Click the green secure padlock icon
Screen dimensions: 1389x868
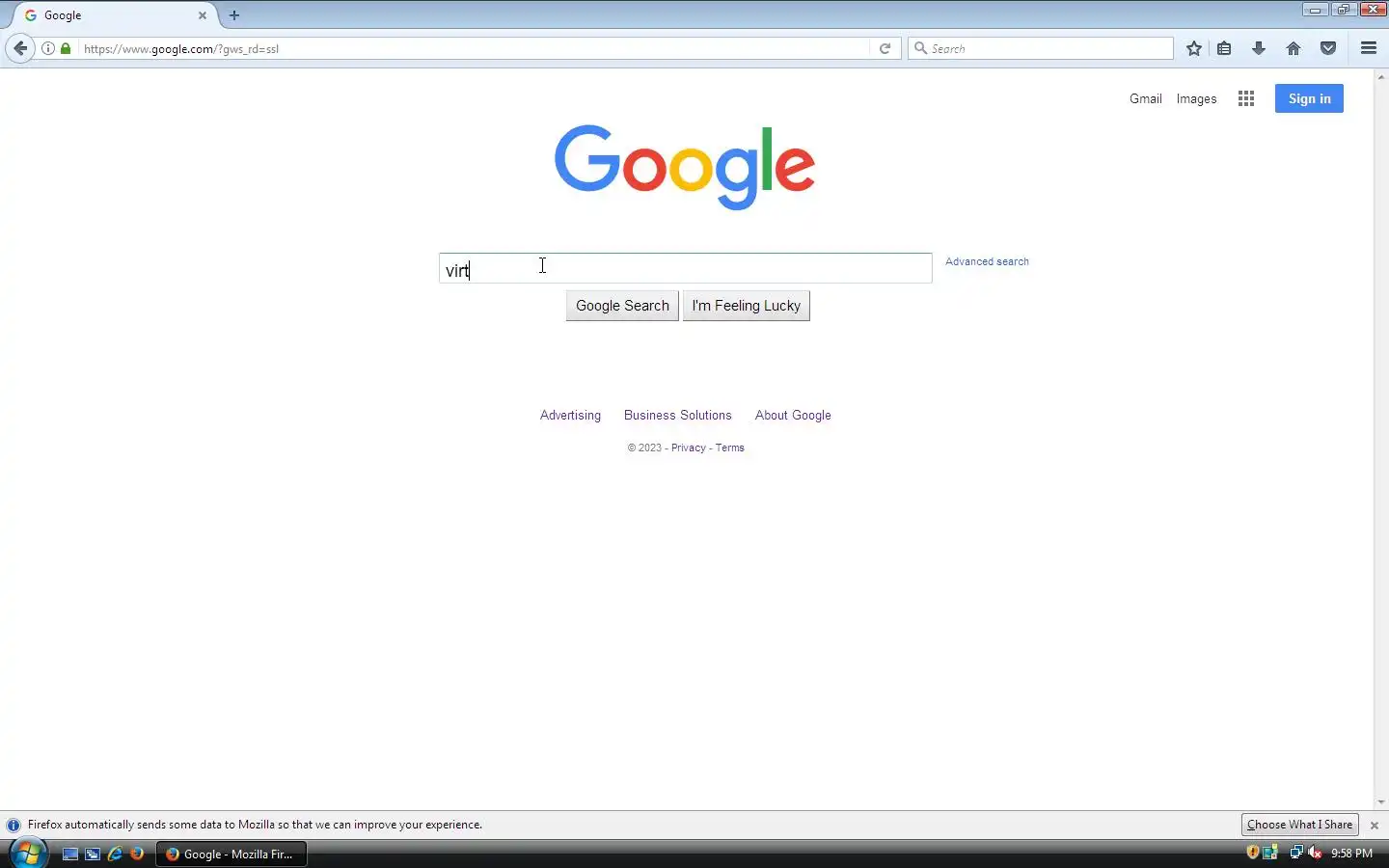[x=66, y=48]
